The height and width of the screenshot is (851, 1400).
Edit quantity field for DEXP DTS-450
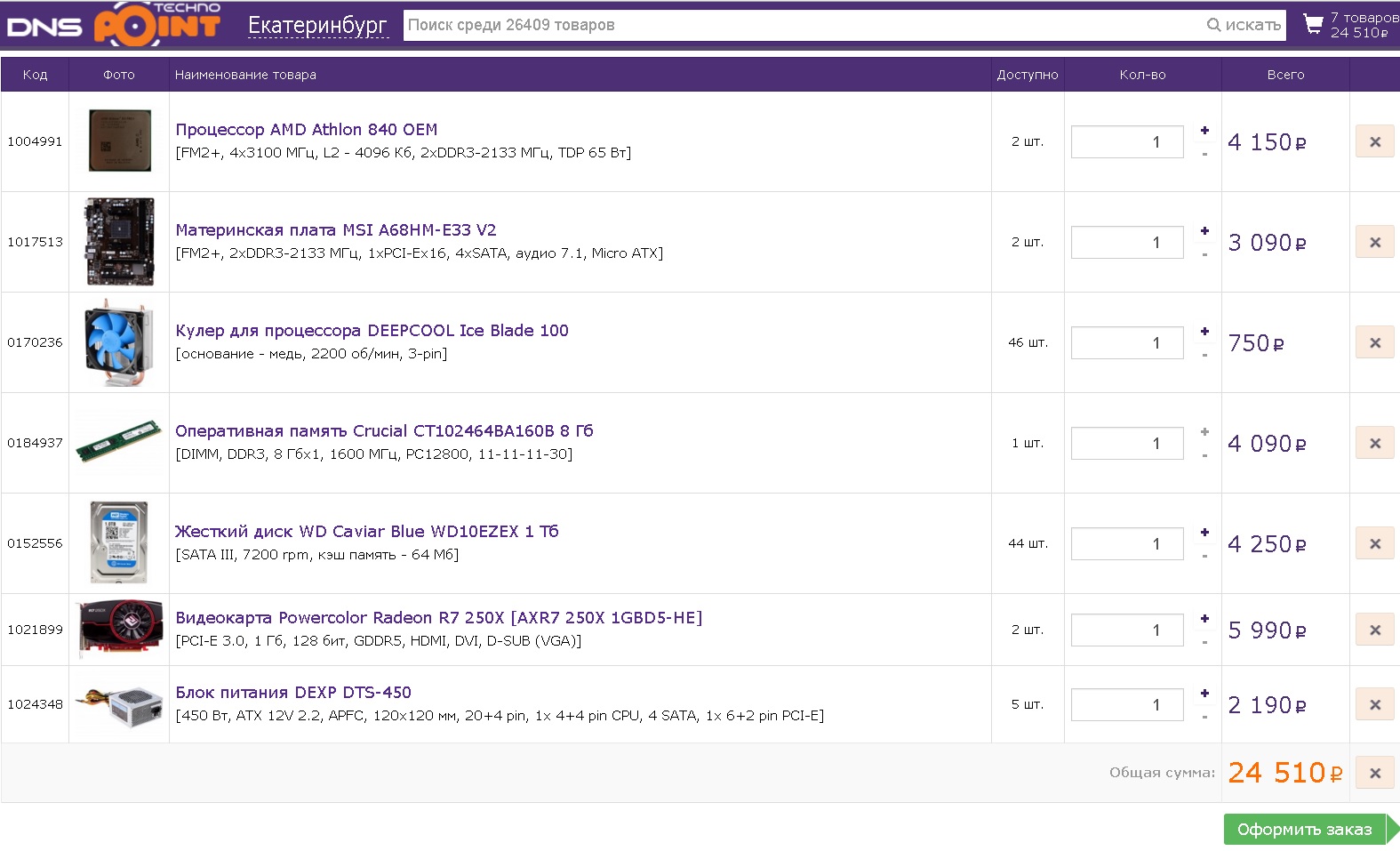pos(1127,704)
